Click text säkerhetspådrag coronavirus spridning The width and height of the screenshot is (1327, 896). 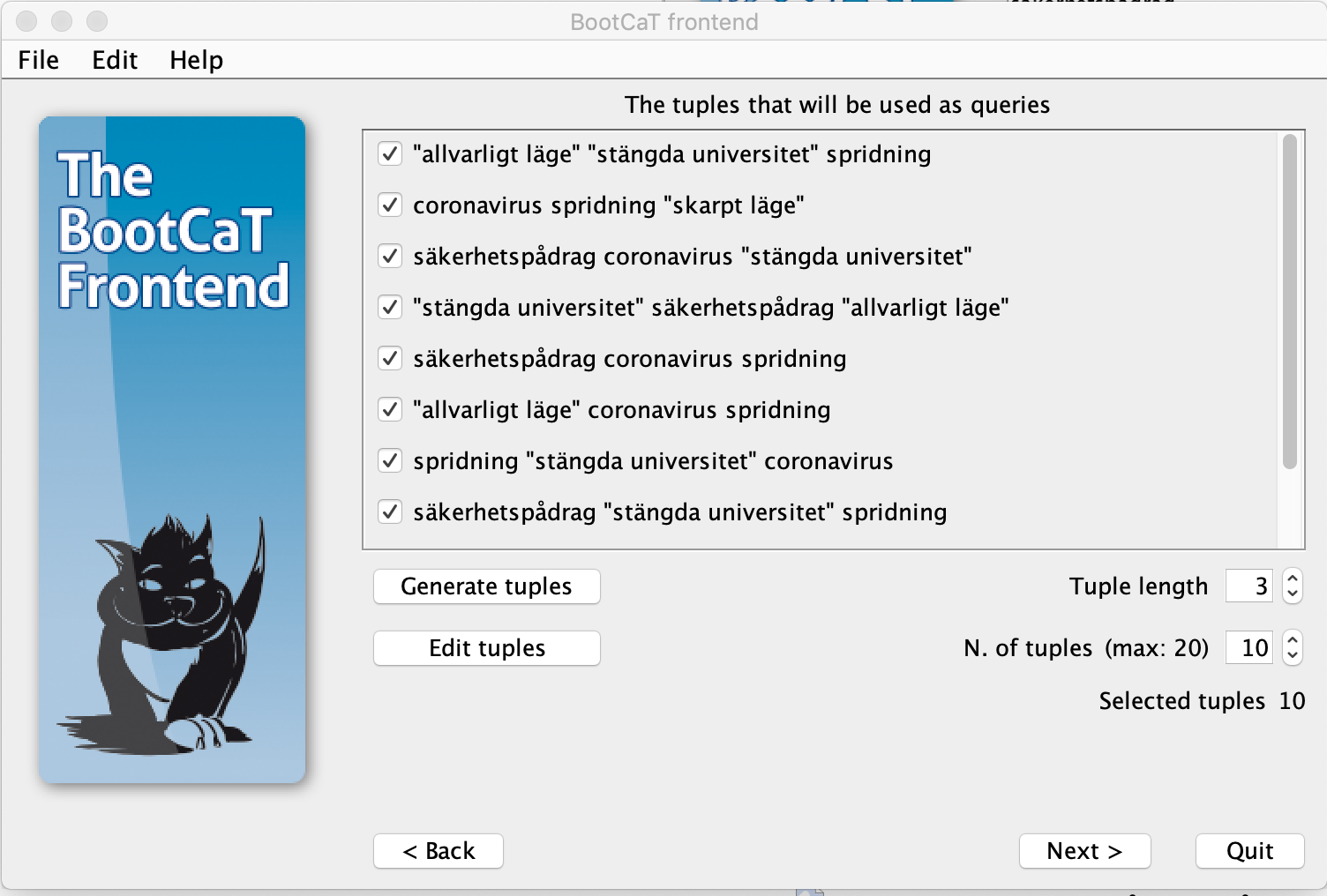630,359
